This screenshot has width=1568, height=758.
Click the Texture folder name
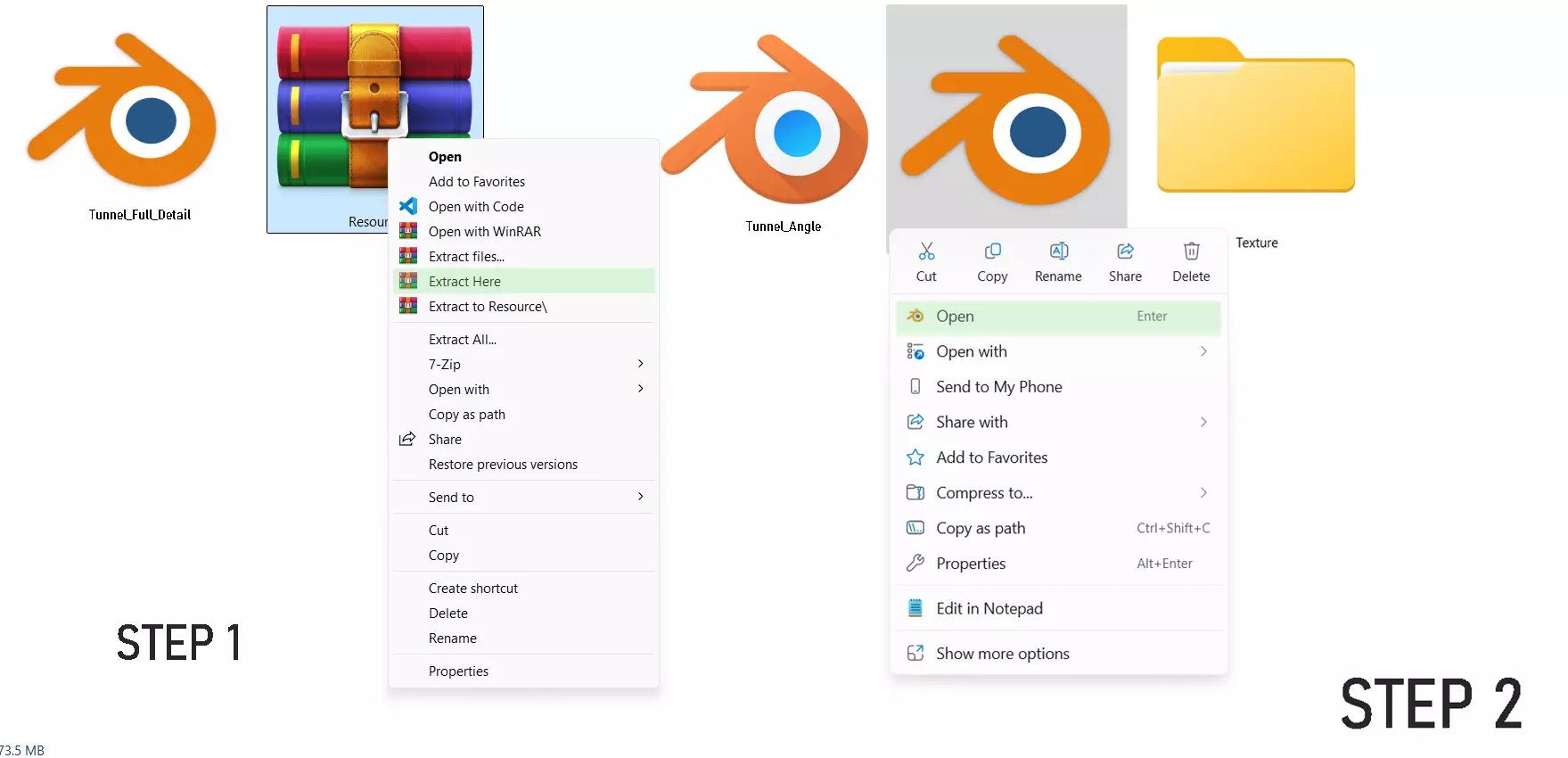1257,243
